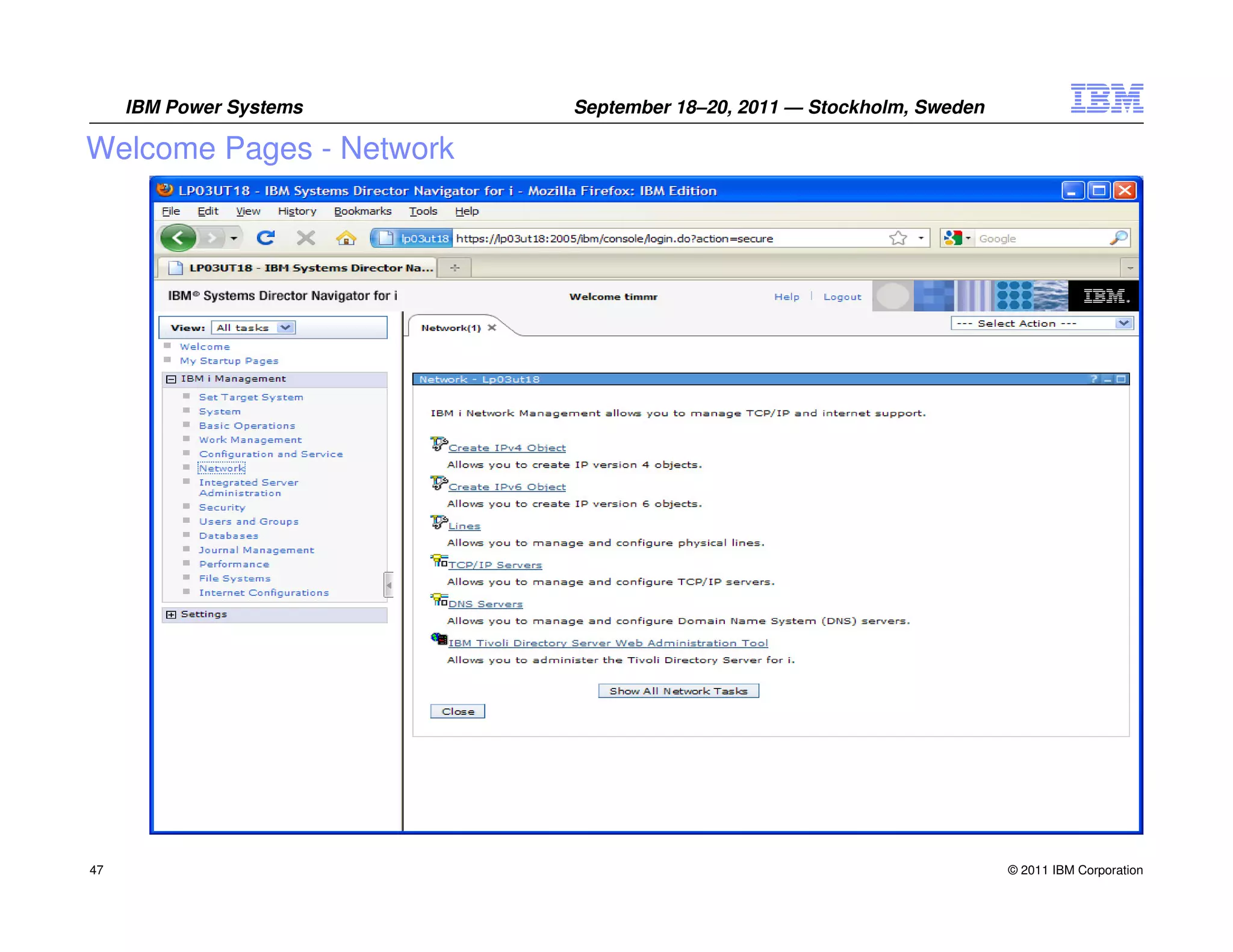
Task: Collapse the IBM i Management section
Action: coord(171,379)
